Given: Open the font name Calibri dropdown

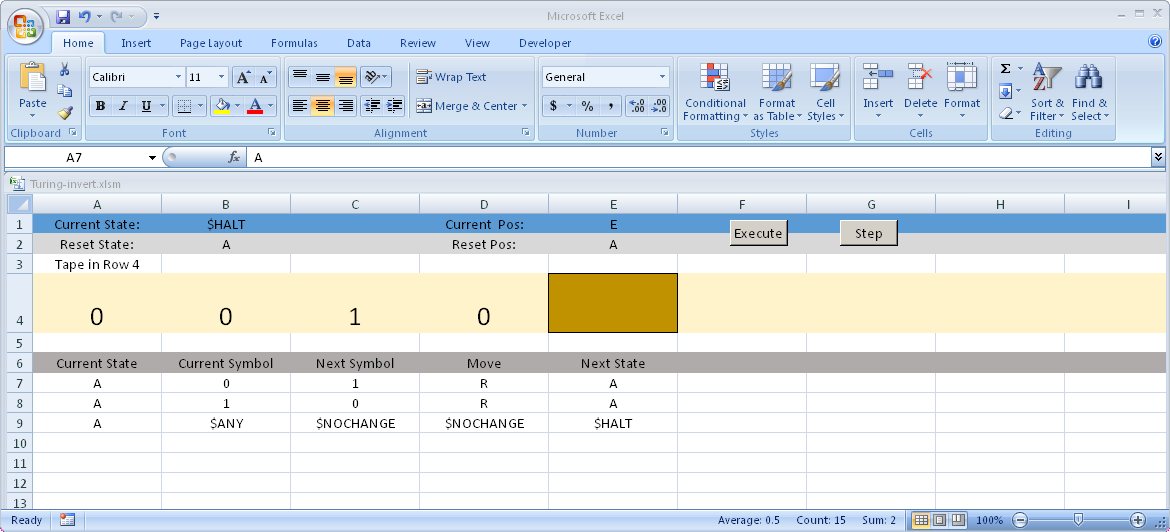Looking at the screenshot, I should point(178,77).
